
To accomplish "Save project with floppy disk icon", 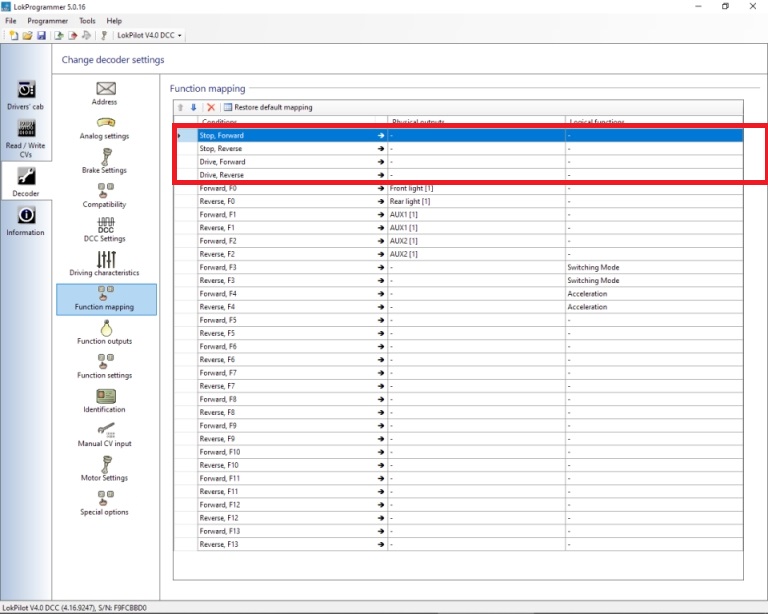I will coord(41,35).
